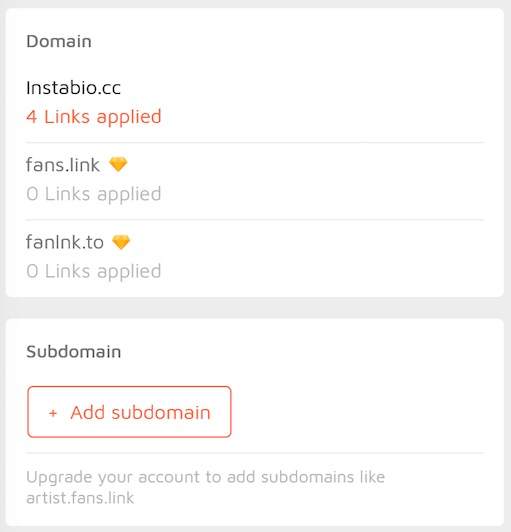The height and width of the screenshot is (532, 511).
Task: Click the divider line below Instabio.cc entry
Action: [x=255, y=142]
